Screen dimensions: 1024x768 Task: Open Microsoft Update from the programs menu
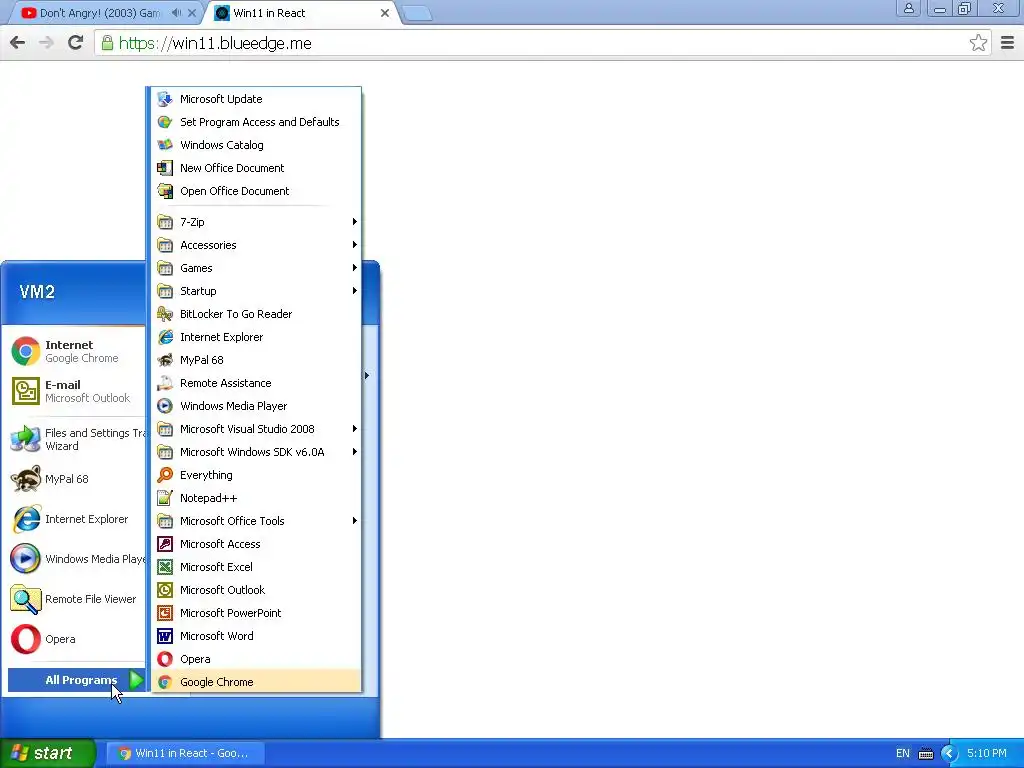pyautogui.click(x=256, y=99)
